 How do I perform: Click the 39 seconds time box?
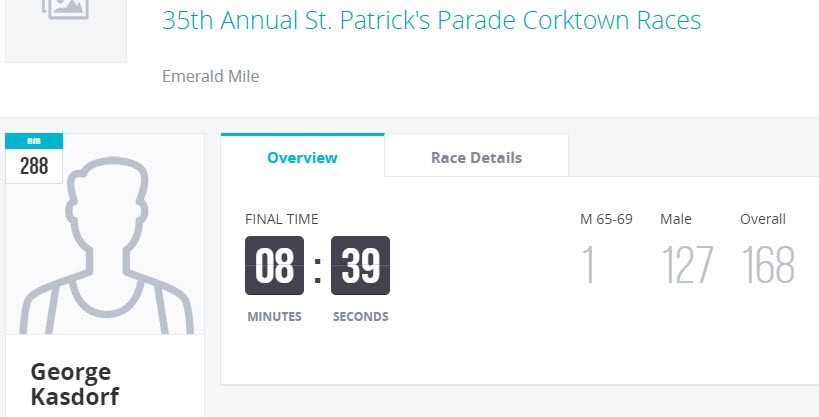[360, 266]
